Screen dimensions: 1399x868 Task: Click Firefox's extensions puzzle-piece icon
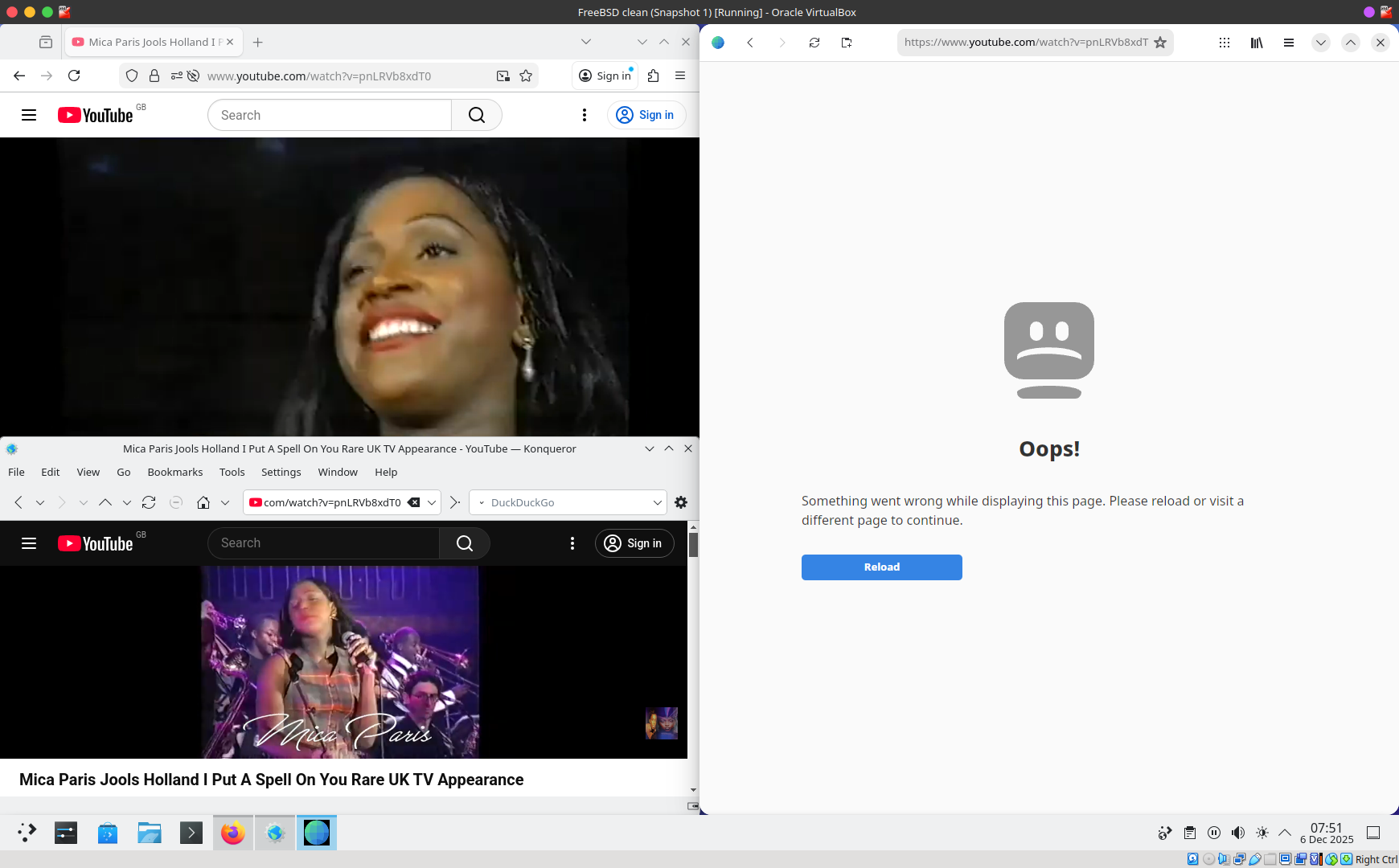coord(653,76)
